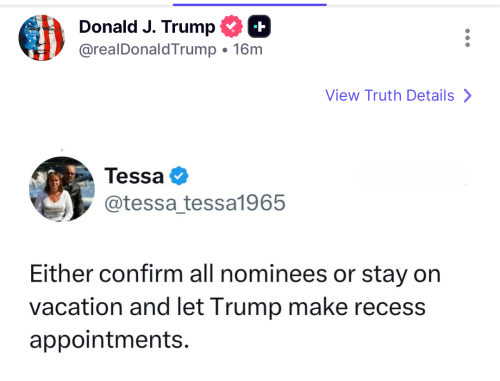
Task: Click the red verified badge beside Trump
Action: (231, 26)
